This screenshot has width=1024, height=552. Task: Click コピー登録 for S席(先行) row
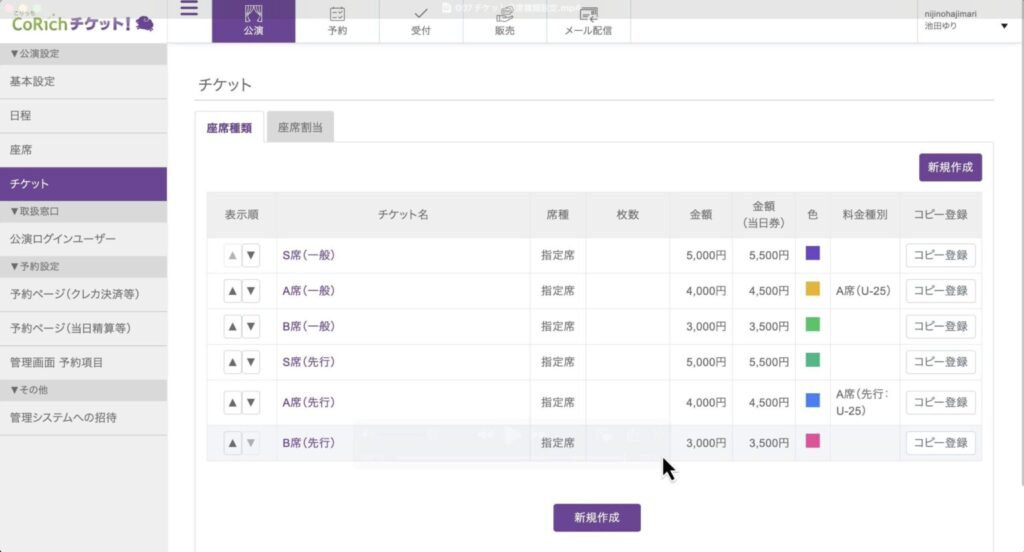[x=940, y=361]
